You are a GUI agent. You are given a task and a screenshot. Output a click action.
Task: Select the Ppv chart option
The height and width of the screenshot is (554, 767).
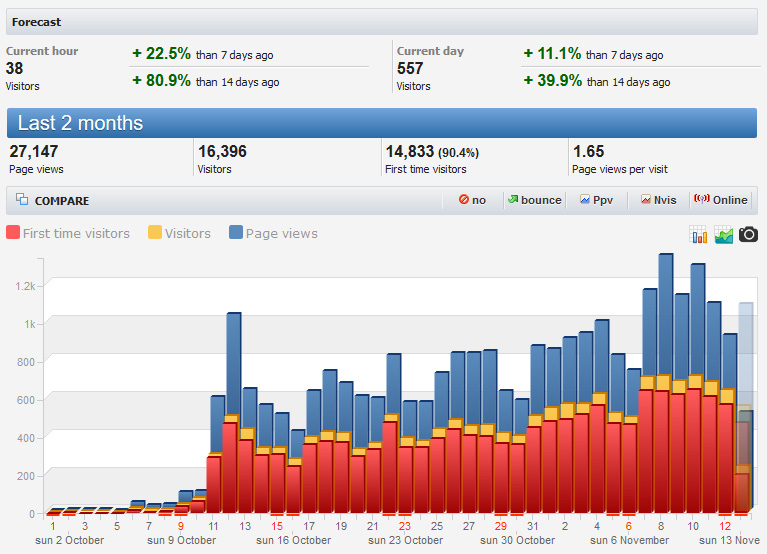click(596, 200)
